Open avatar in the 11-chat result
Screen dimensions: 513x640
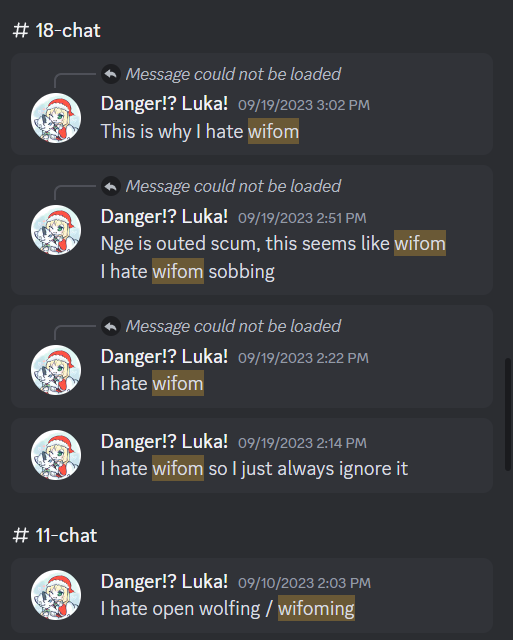tap(56, 595)
